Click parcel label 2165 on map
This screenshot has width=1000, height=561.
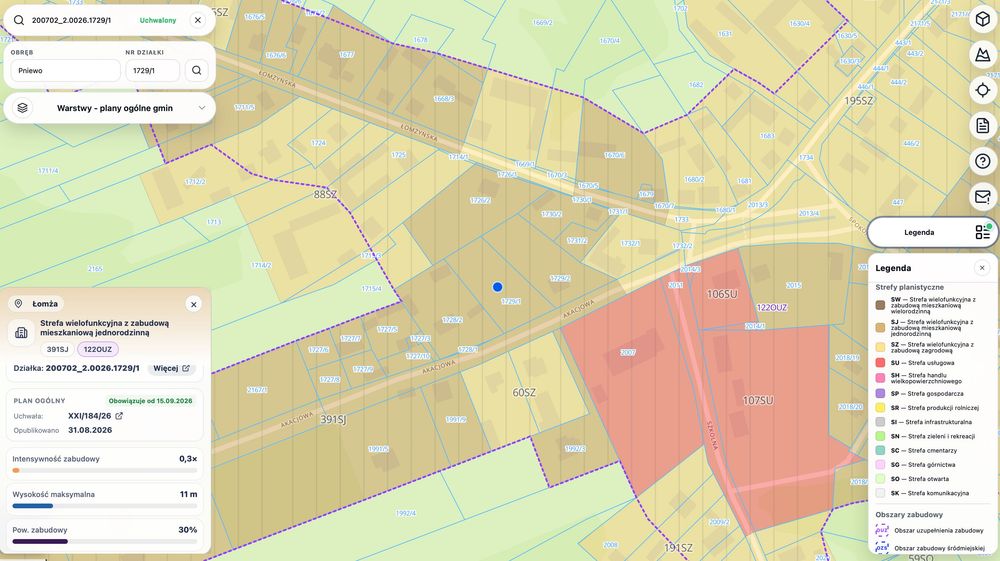click(x=95, y=269)
